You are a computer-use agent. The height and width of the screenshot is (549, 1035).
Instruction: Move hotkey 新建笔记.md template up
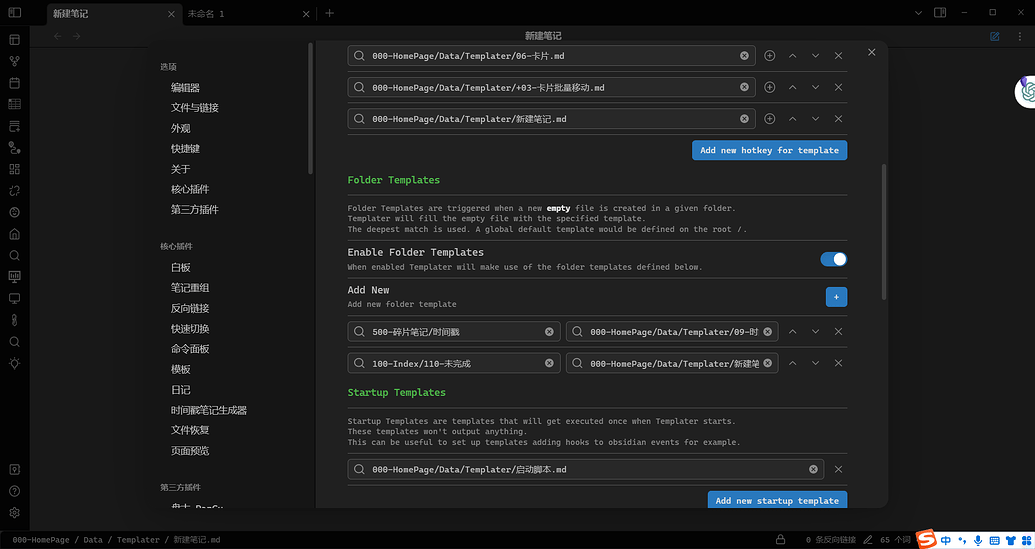pyautogui.click(x=793, y=119)
